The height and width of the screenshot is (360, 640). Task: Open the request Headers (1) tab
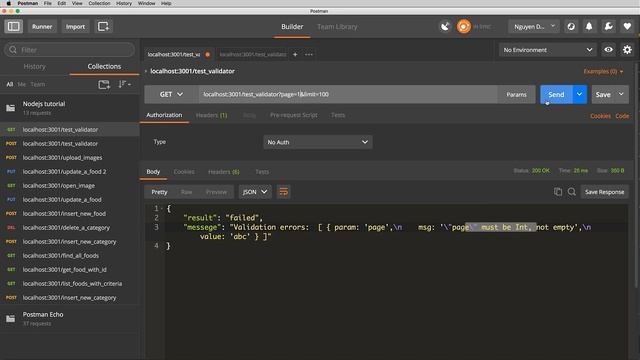[x=211, y=116]
